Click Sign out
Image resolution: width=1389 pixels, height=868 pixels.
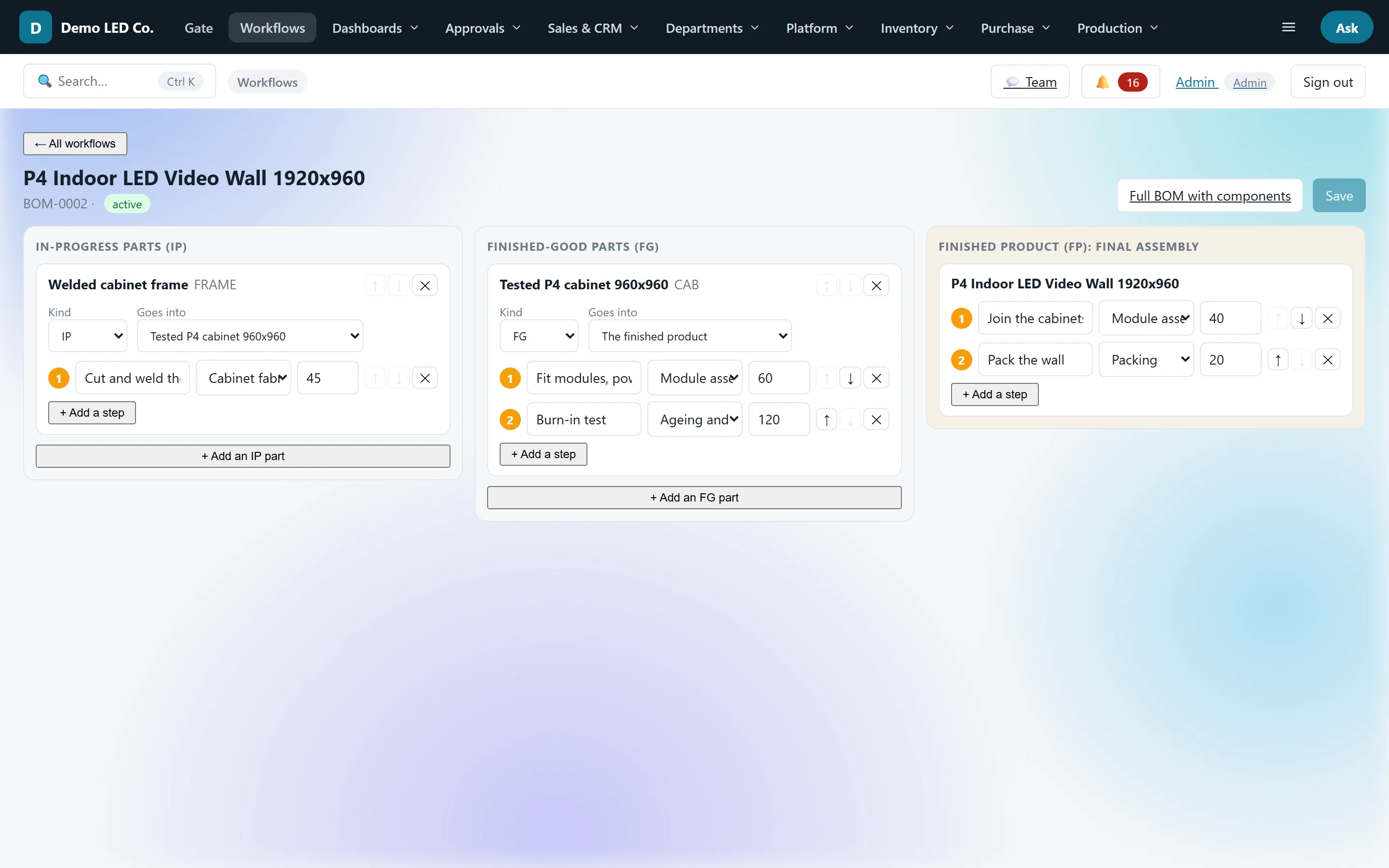pyautogui.click(x=1328, y=82)
